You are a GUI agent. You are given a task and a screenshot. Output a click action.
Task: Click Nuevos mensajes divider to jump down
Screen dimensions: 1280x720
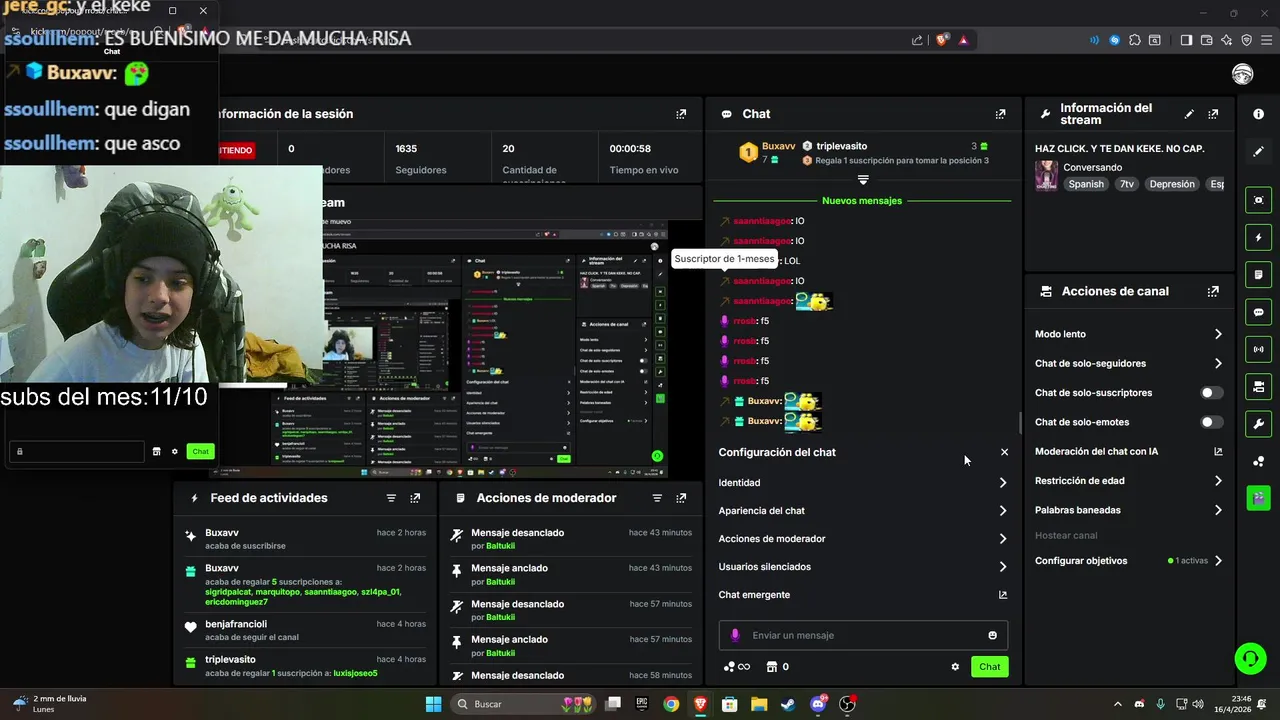pyautogui.click(x=862, y=201)
